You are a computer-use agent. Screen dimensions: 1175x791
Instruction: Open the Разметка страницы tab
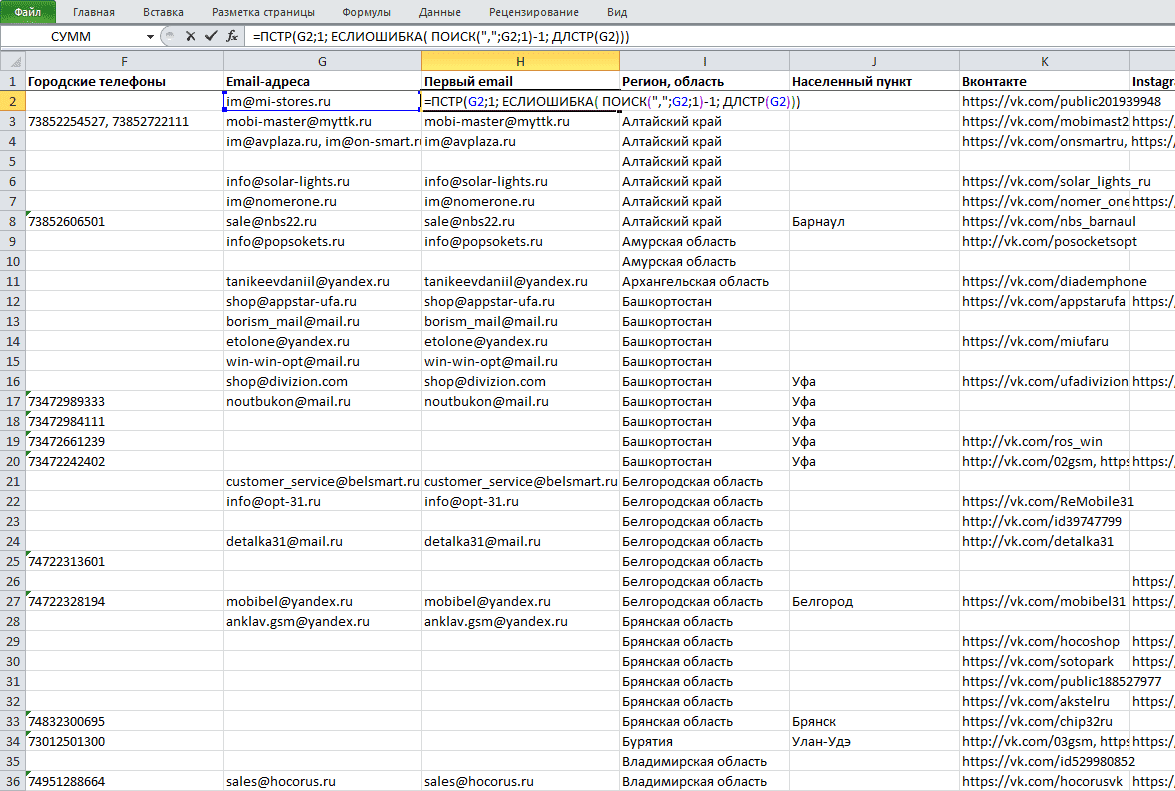[x=263, y=12]
